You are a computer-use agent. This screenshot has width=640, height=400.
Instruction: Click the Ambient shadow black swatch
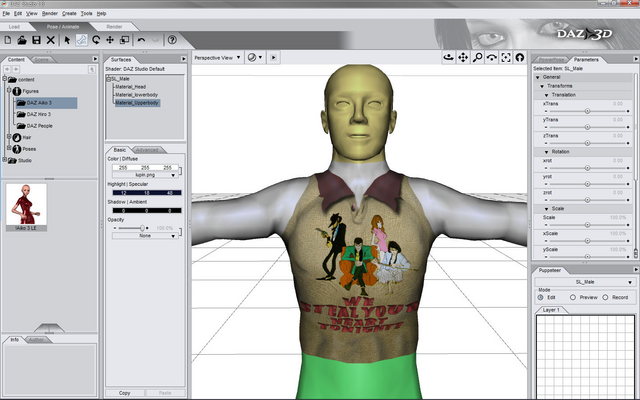147,211
